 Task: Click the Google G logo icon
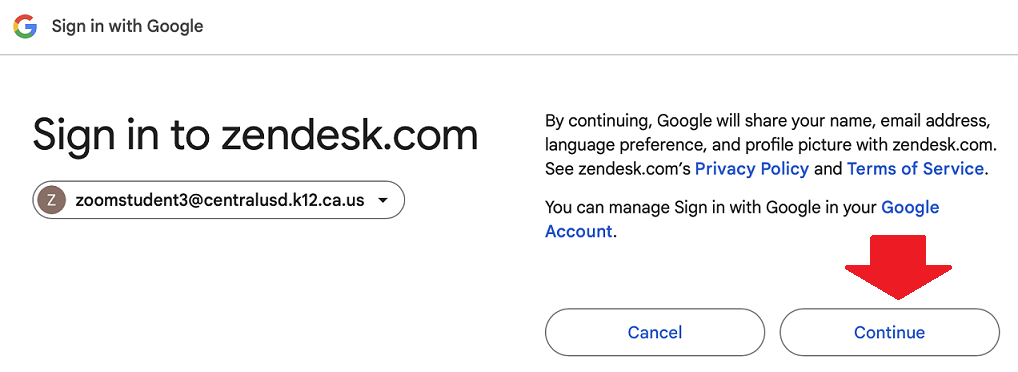tap(25, 27)
